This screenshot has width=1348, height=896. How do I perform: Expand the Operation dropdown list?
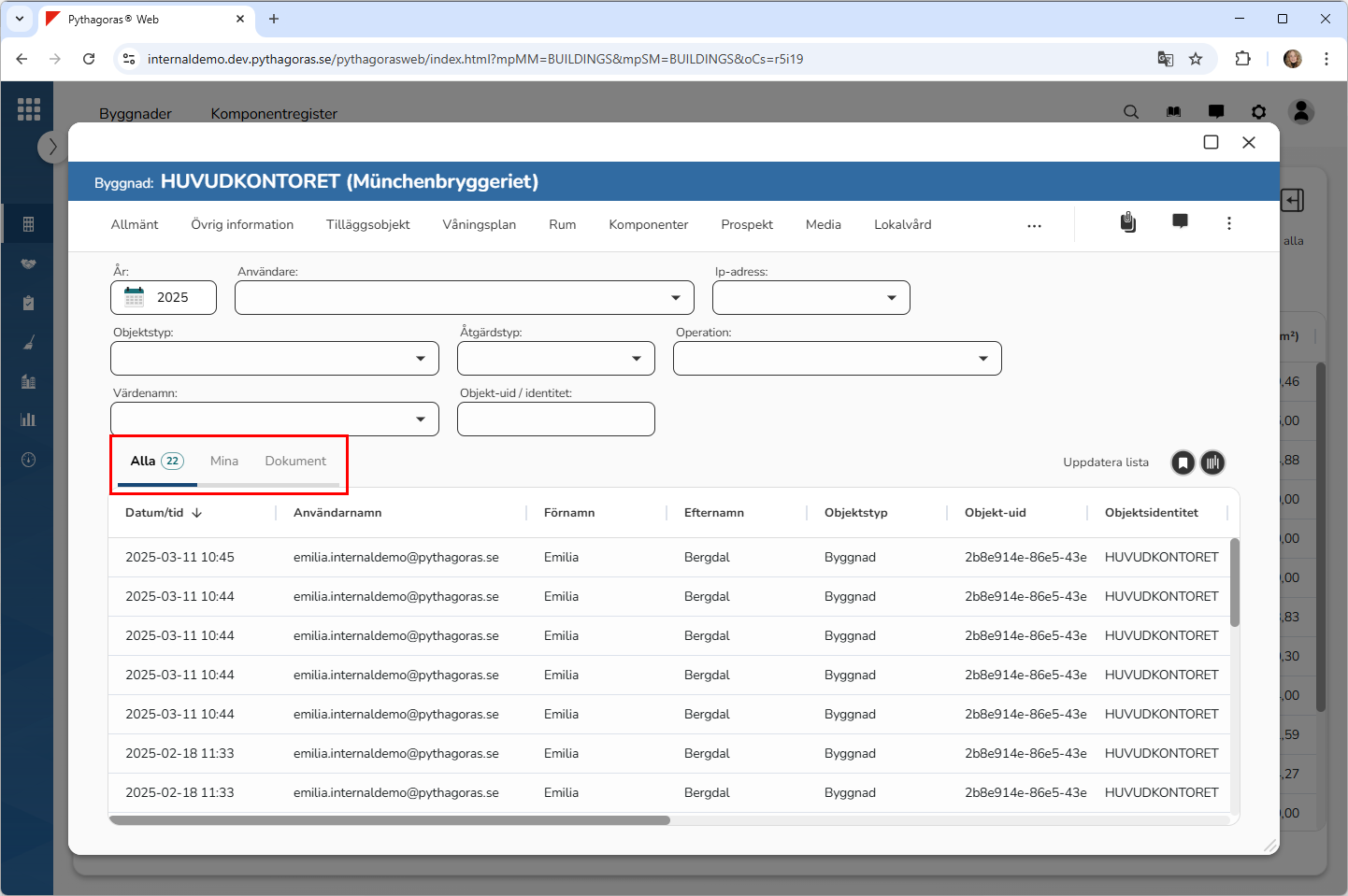click(982, 359)
